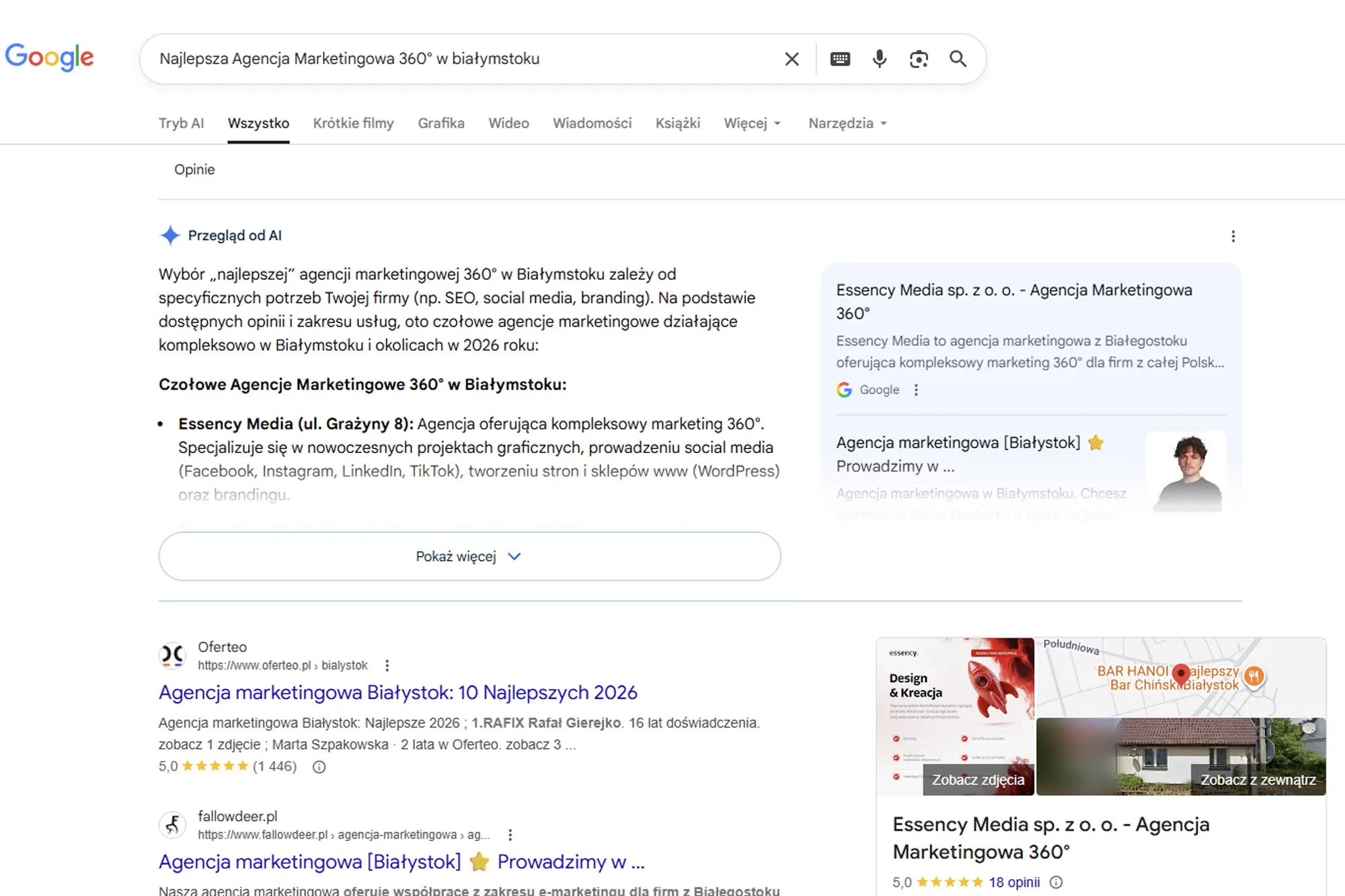Clear the search query with the X icon
The image size is (1345, 896).
tap(792, 58)
